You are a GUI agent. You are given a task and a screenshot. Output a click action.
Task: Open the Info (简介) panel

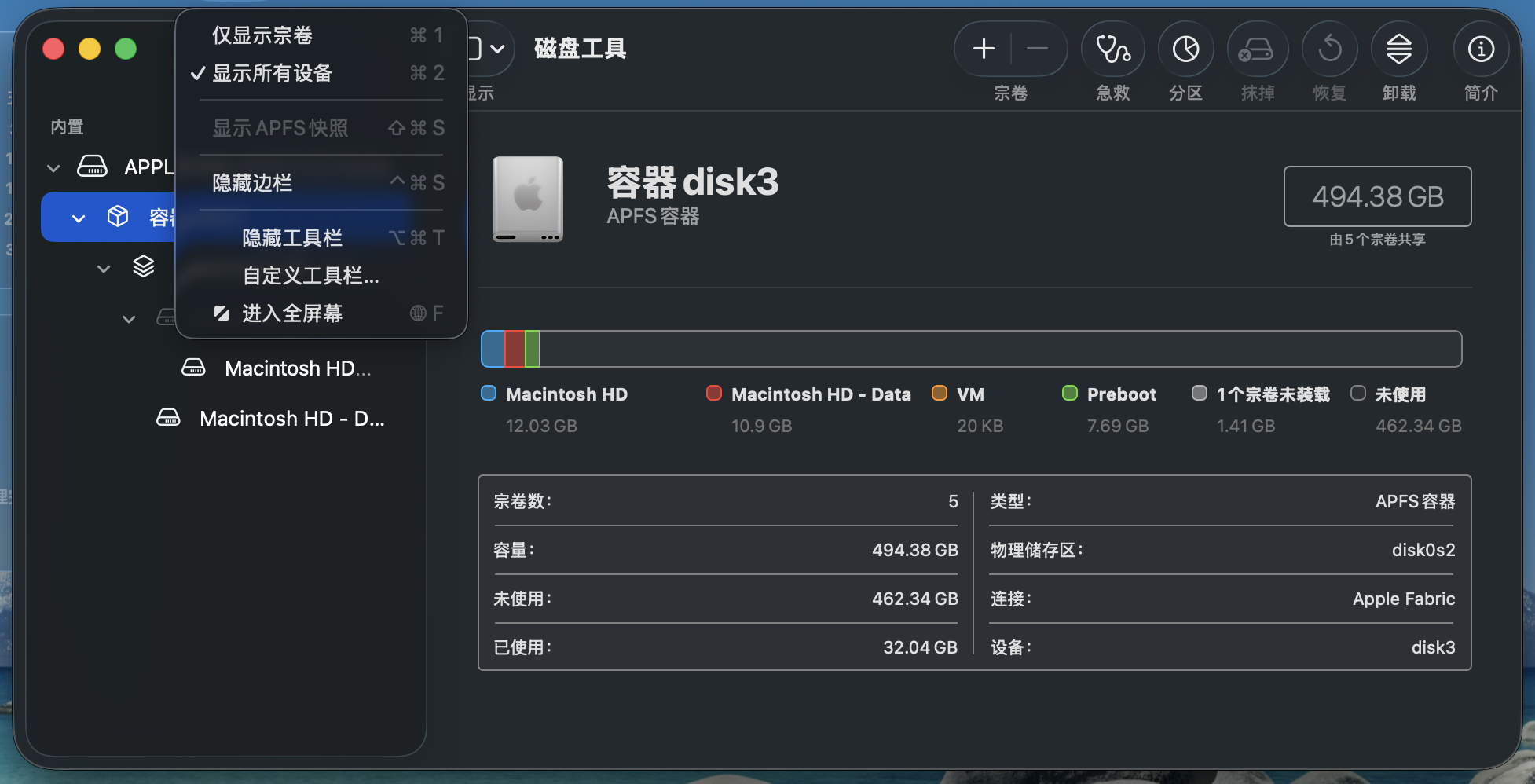[1480, 49]
